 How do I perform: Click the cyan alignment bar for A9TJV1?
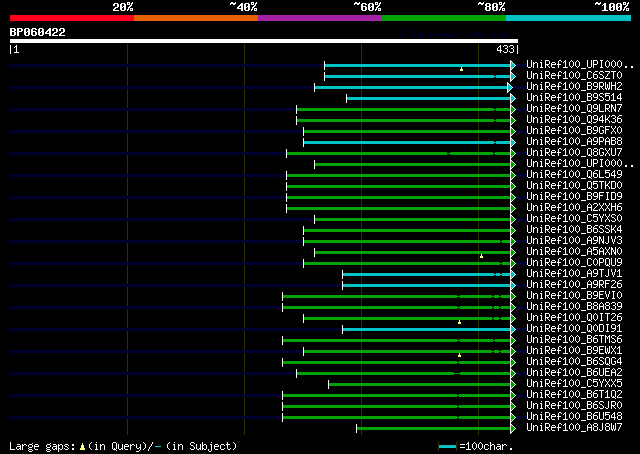pos(427,274)
